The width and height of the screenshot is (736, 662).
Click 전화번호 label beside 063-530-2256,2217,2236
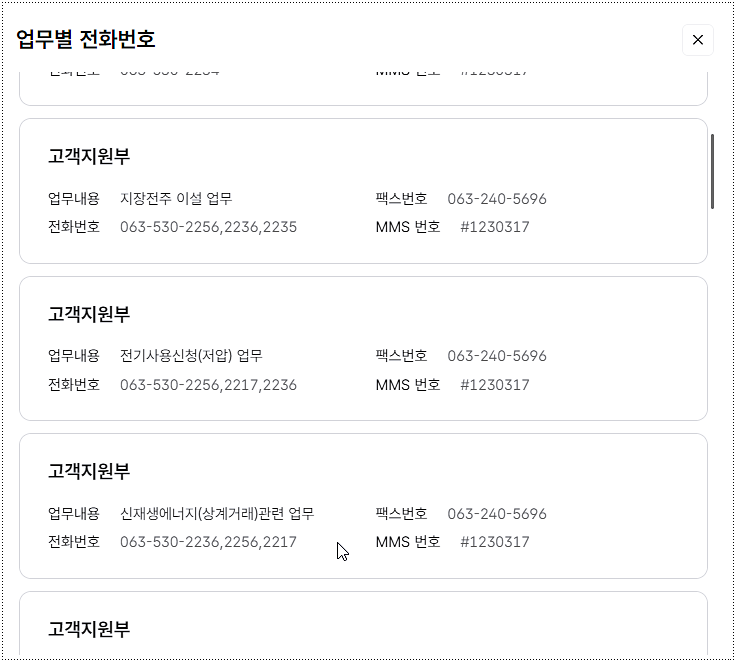coord(74,385)
